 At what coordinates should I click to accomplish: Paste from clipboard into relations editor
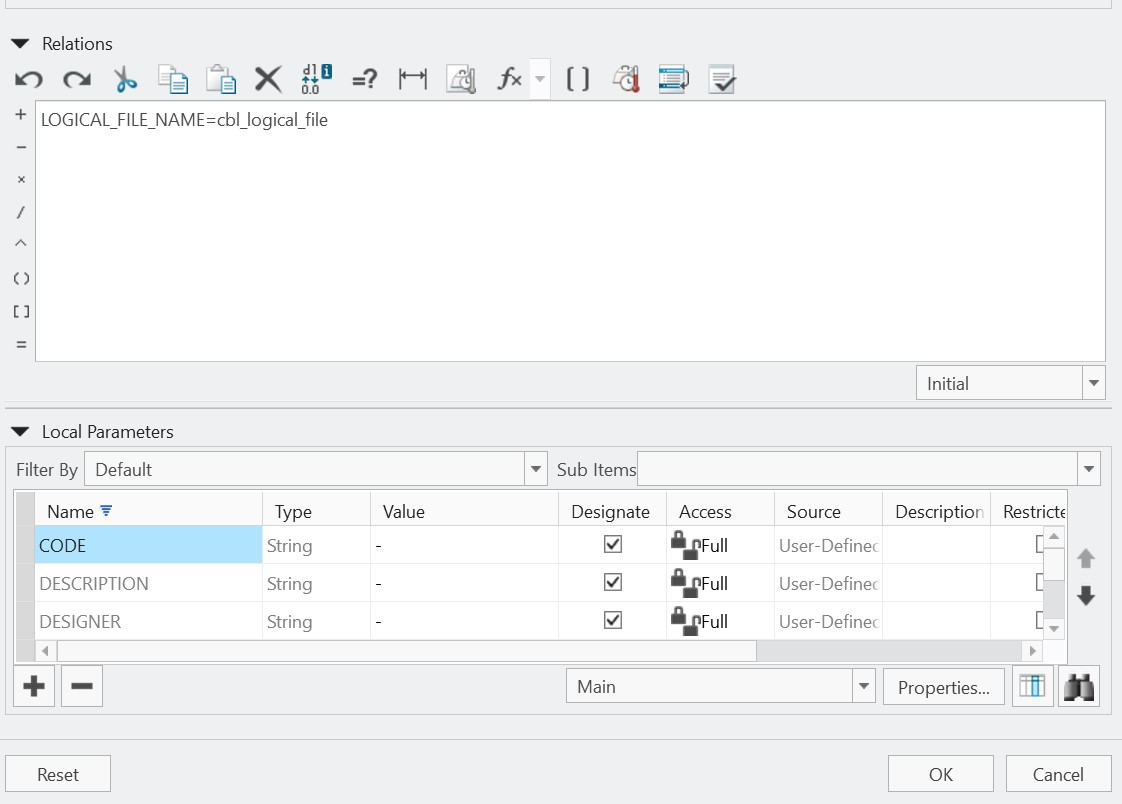coord(220,78)
